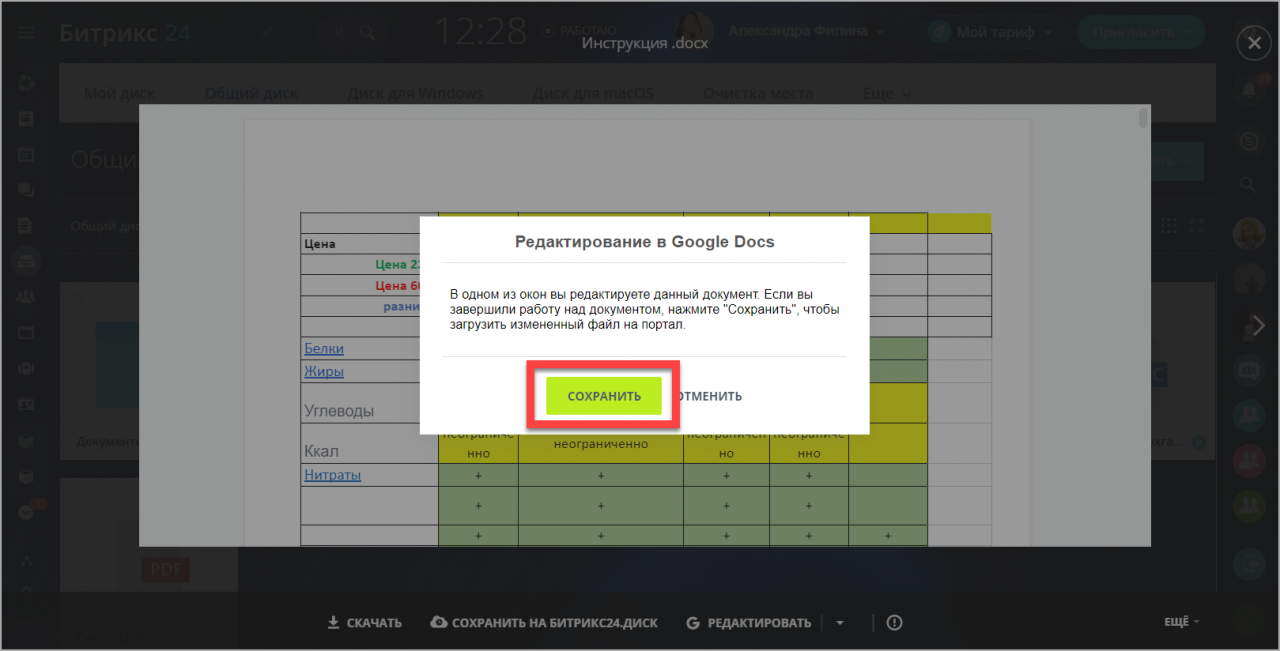The height and width of the screenshot is (651, 1280).
Task: Open groups people icon in left sidebar
Action: coord(26,296)
